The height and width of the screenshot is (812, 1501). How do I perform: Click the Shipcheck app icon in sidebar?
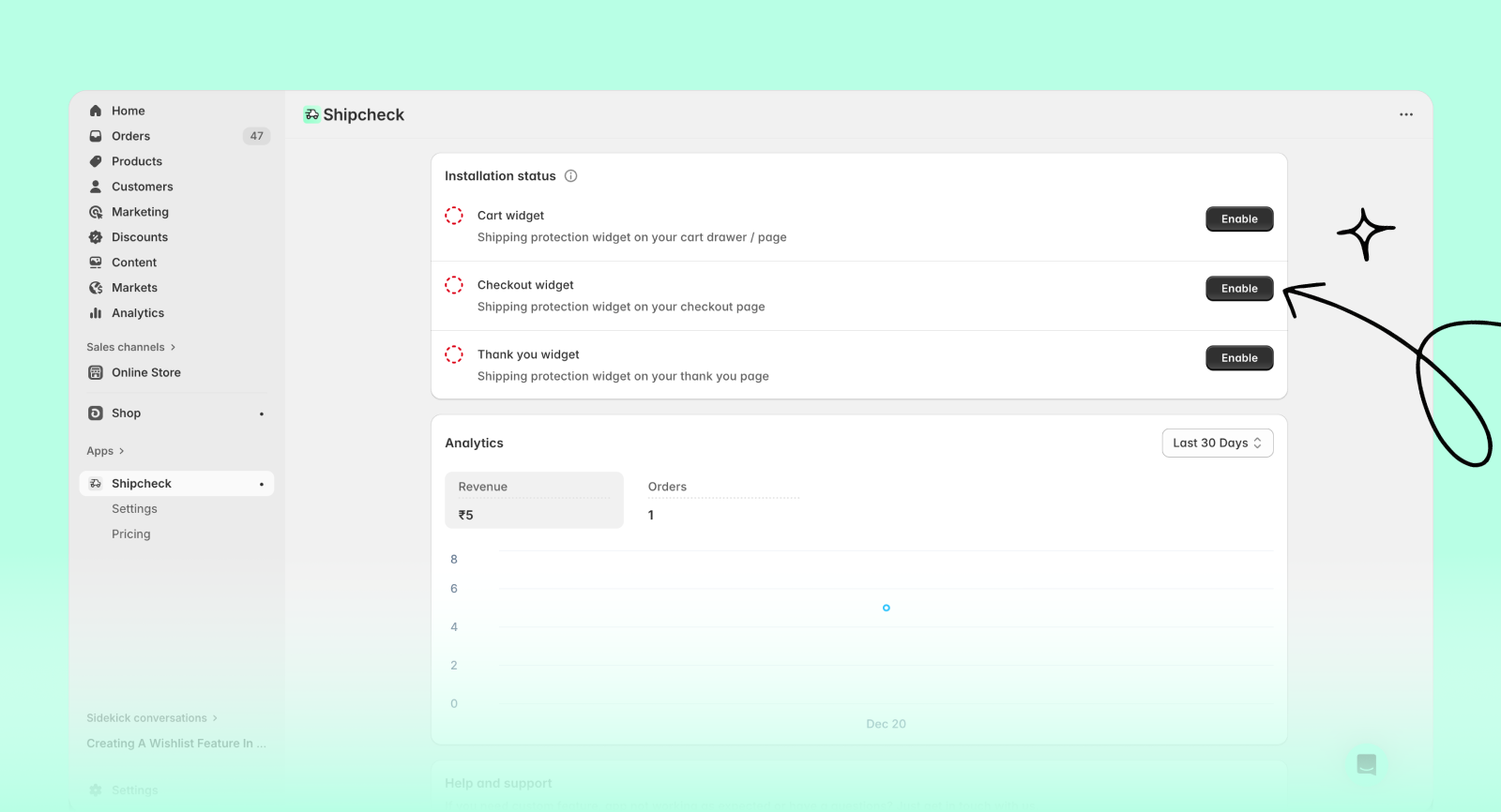point(95,484)
